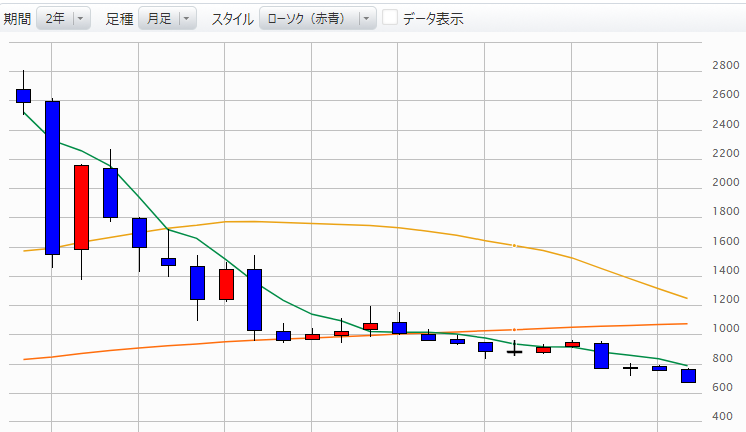
Task: Click the 2800 price axis label
Action: coord(726,65)
